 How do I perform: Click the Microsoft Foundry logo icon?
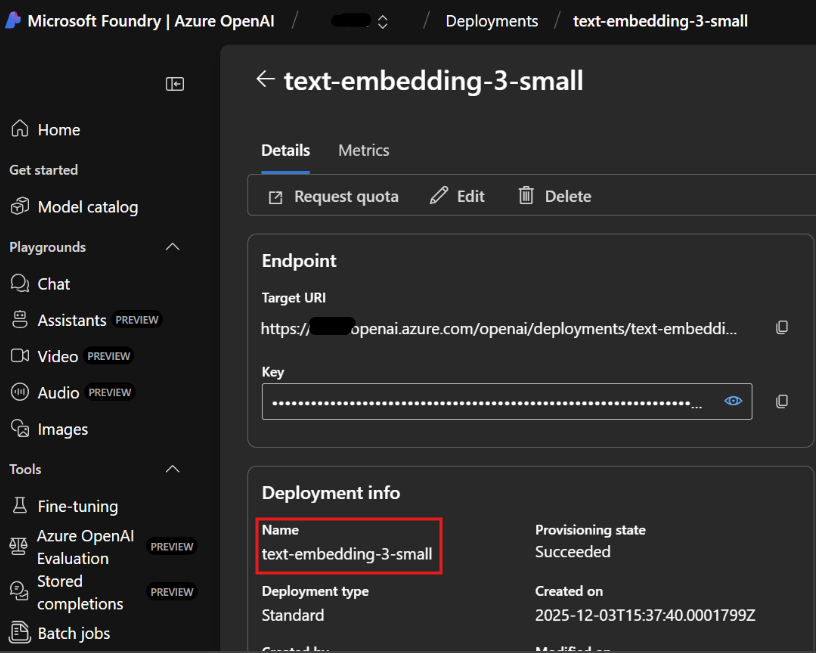tap(13, 21)
